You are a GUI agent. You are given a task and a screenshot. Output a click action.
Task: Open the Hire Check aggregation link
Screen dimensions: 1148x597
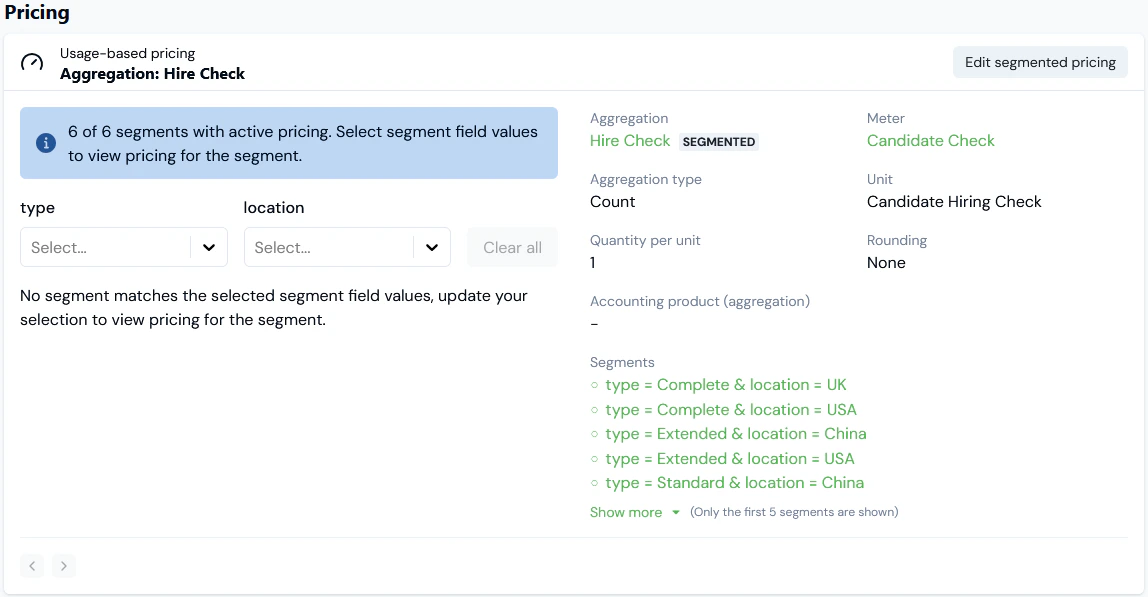(630, 141)
